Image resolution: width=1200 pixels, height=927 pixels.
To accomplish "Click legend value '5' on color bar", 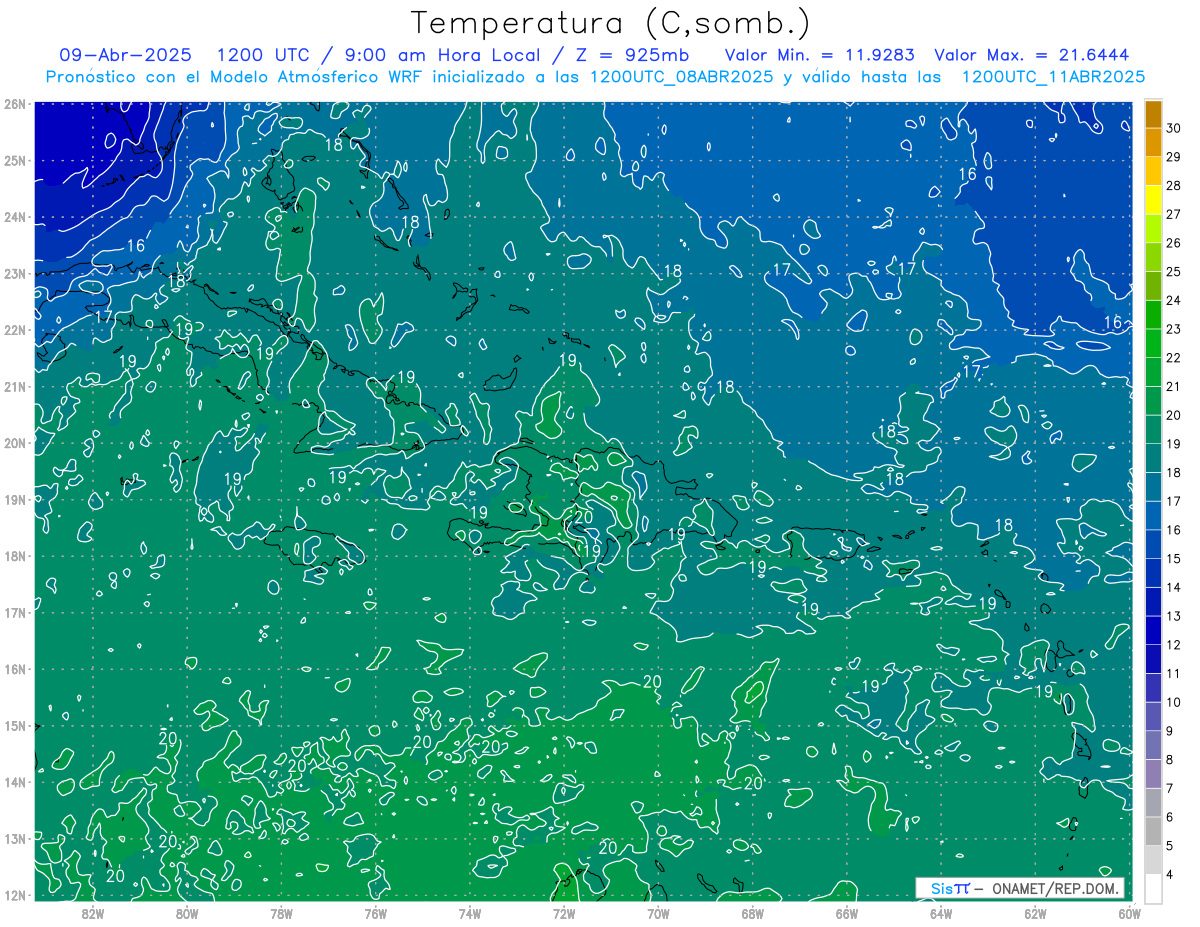I will pyautogui.click(x=1170, y=846).
